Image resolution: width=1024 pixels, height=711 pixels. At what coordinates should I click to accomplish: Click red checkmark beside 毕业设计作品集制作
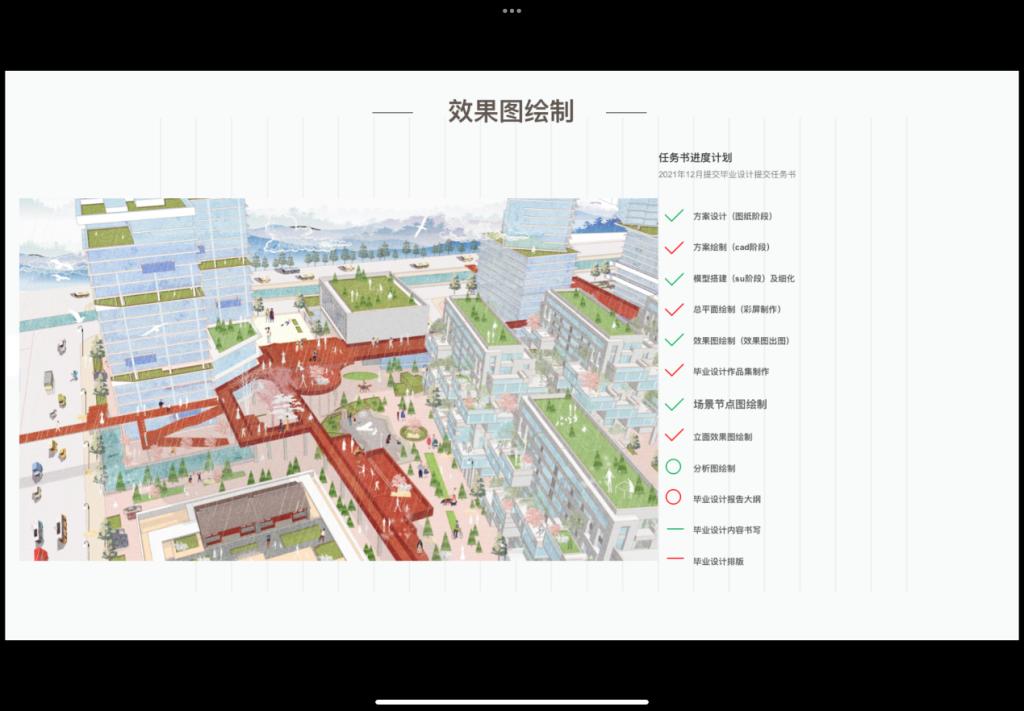tap(674, 371)
